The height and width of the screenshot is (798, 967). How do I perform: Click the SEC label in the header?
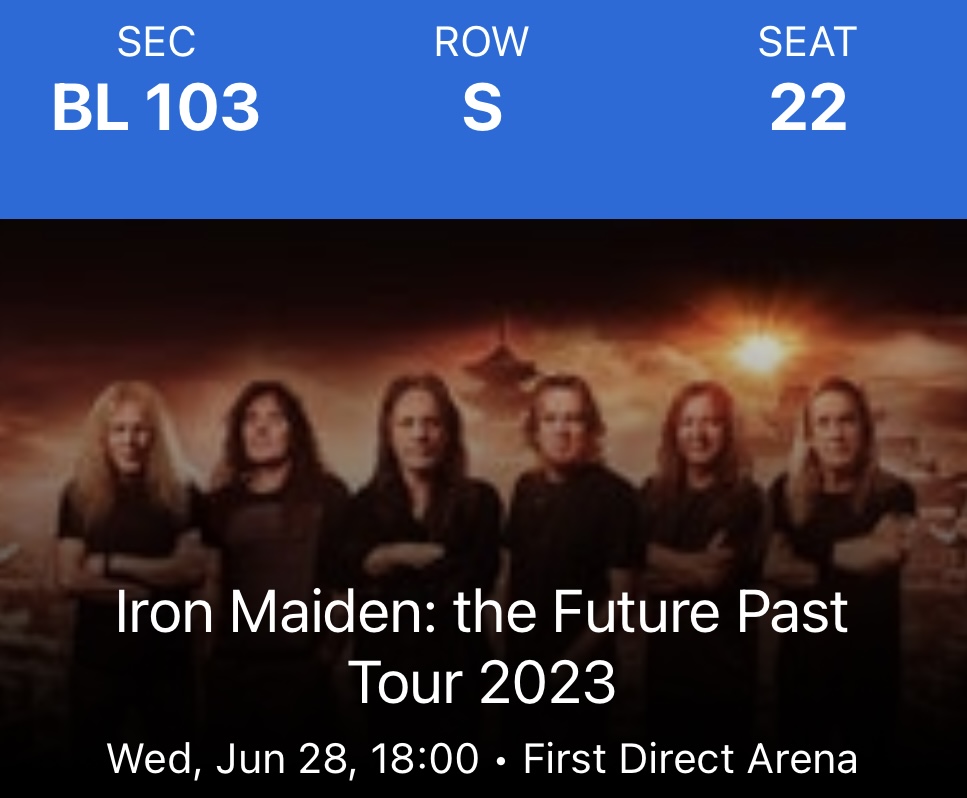click(x=156, y=42)
